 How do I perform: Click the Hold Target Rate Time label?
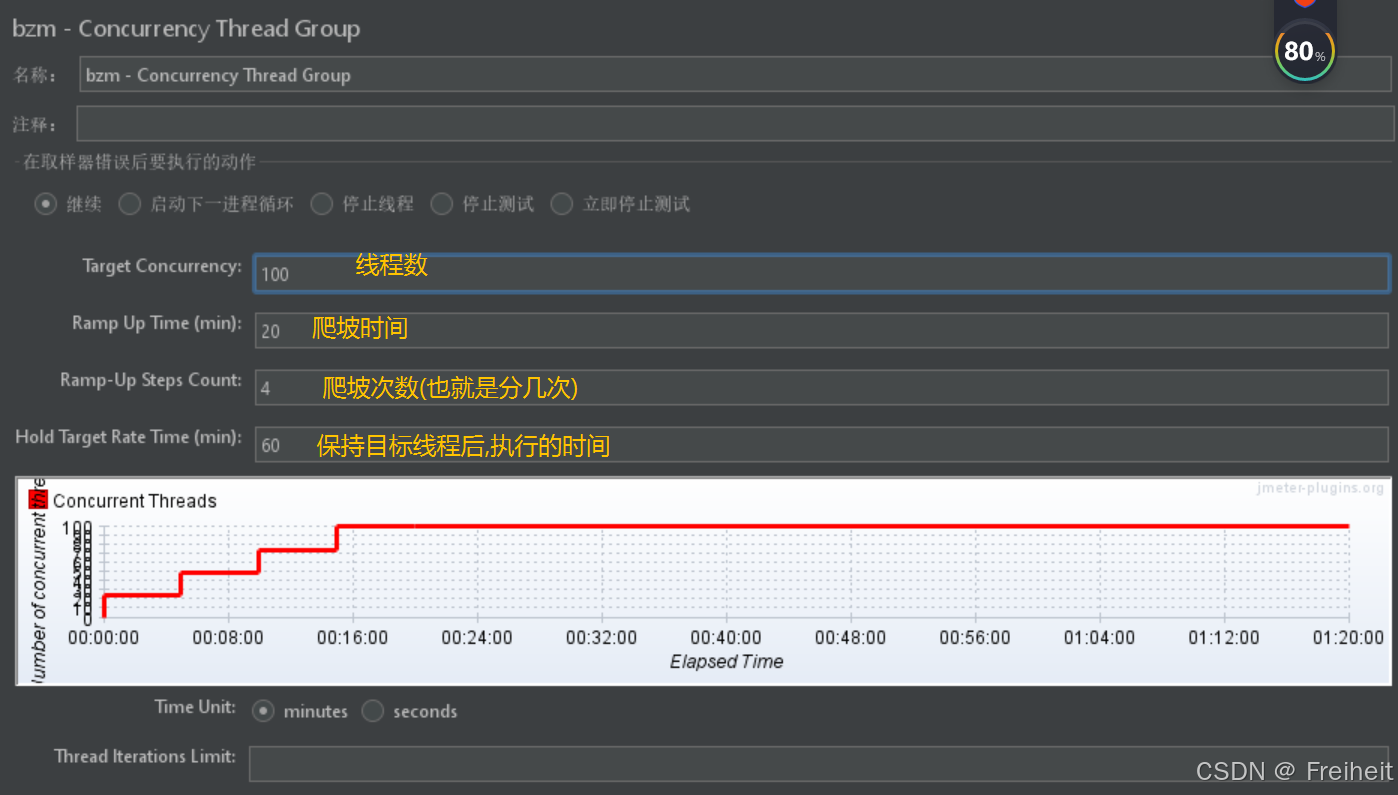[x=128, y=437]
